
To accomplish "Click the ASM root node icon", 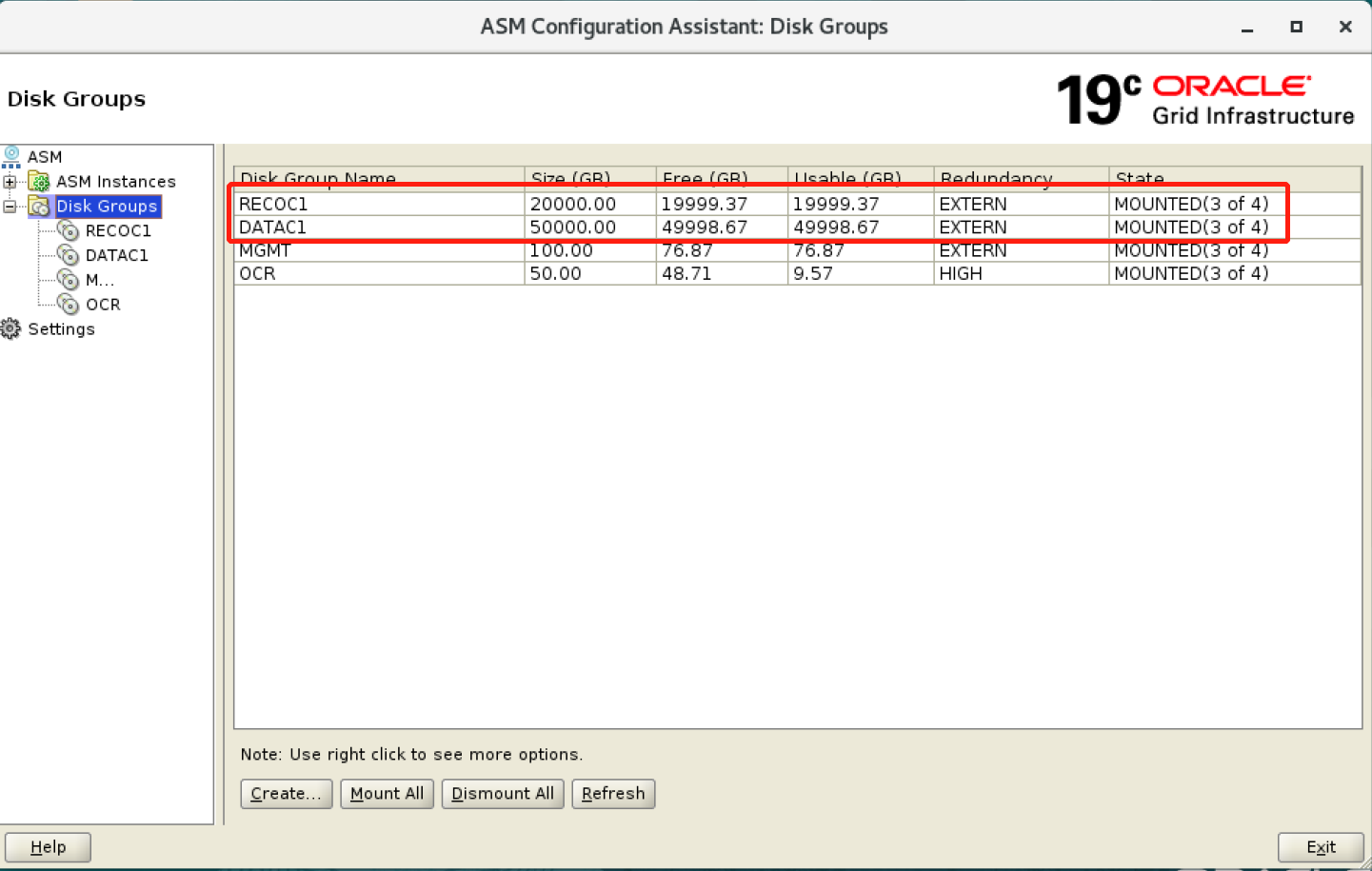I will [x=11, y=157].
